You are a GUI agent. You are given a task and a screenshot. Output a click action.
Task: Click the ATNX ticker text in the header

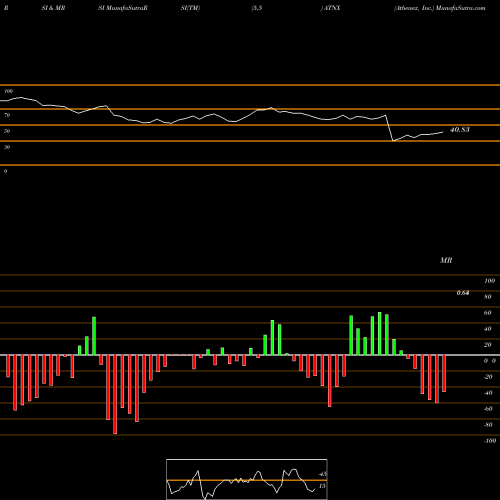point(332,8)
